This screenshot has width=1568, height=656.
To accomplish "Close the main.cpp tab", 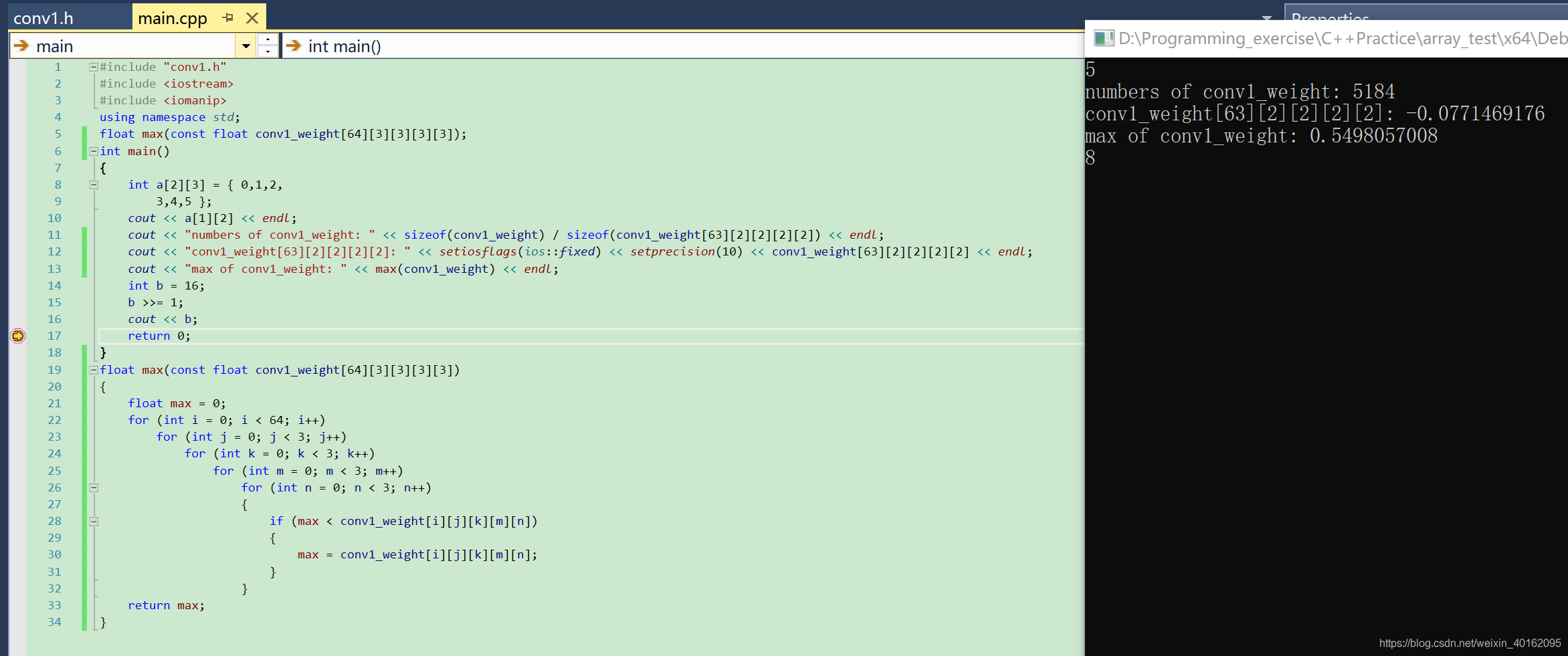I will click(x=252, y=18).
